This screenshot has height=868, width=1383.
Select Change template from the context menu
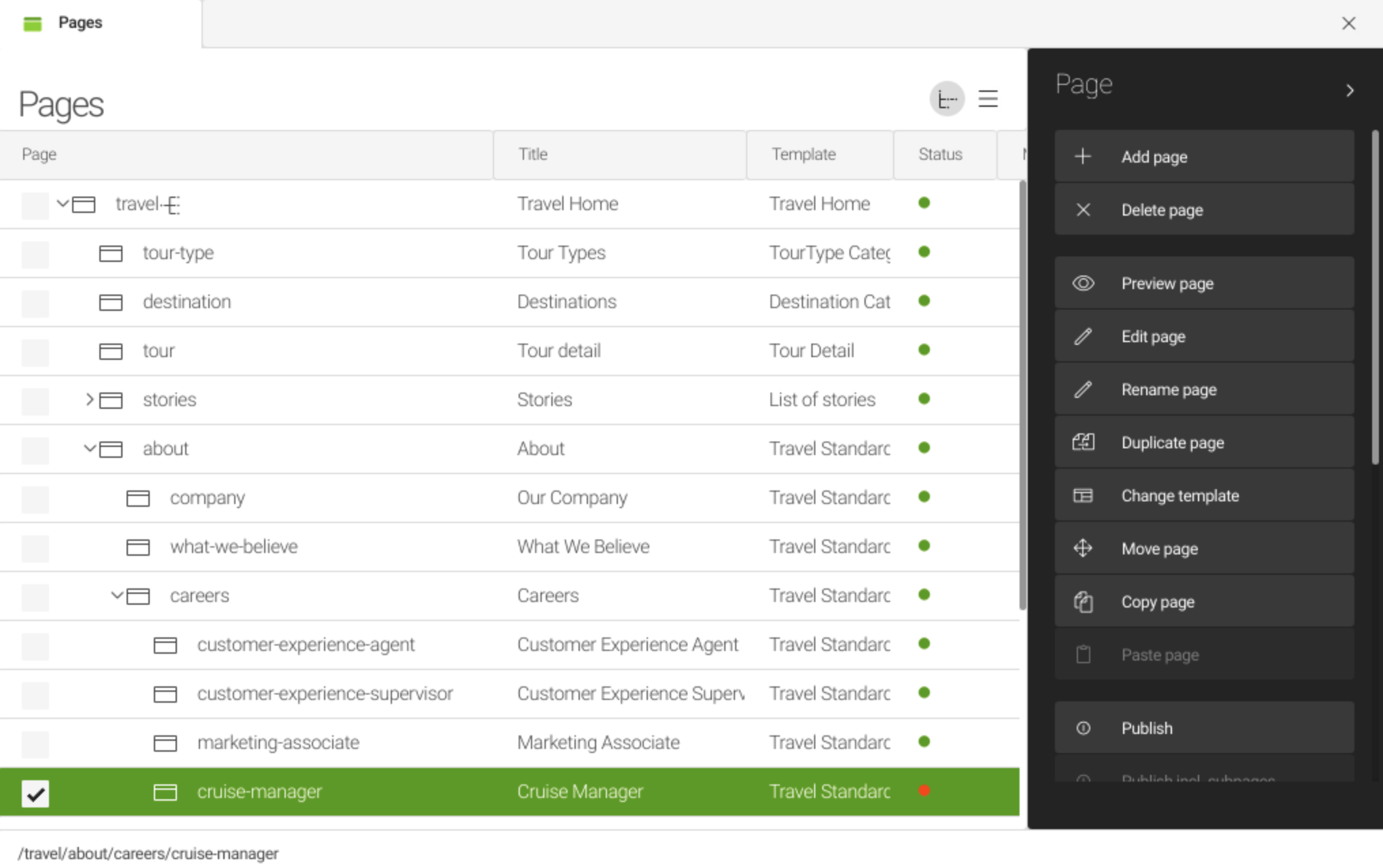pos(1181,496)
